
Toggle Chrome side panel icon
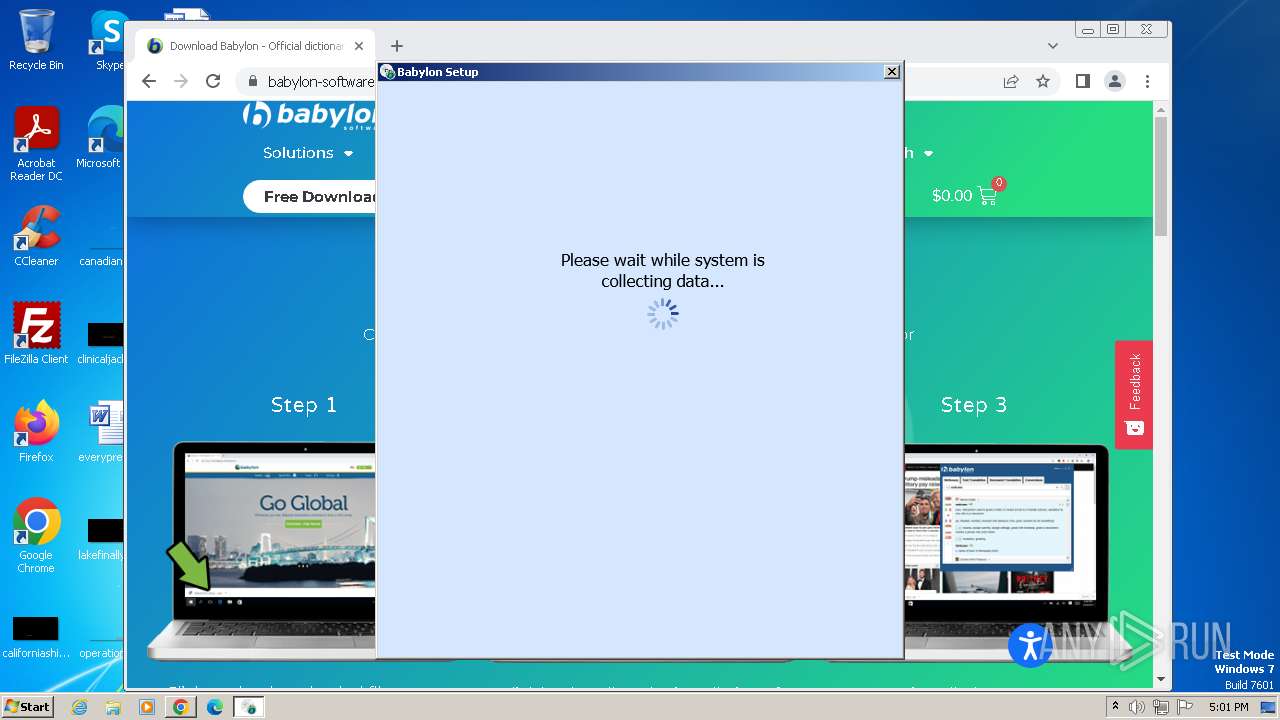[1083, 81]
